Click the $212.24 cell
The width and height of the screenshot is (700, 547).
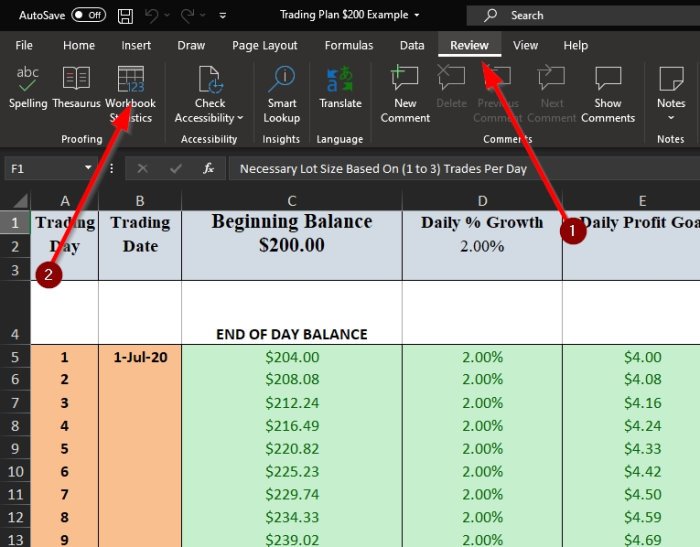[292, 403]
